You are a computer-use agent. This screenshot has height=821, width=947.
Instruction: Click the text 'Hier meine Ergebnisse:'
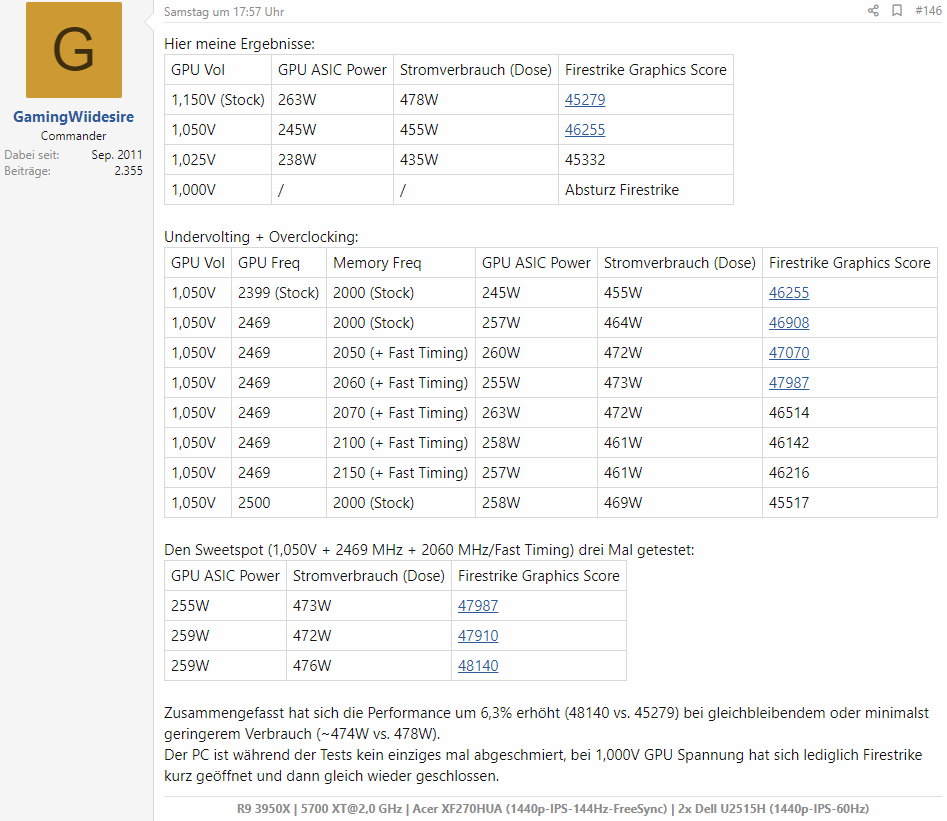click(239, 44)
